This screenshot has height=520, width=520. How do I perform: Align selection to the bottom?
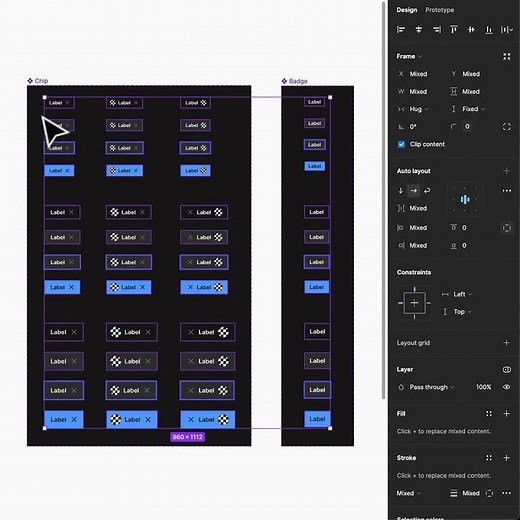tap(489, 30)
